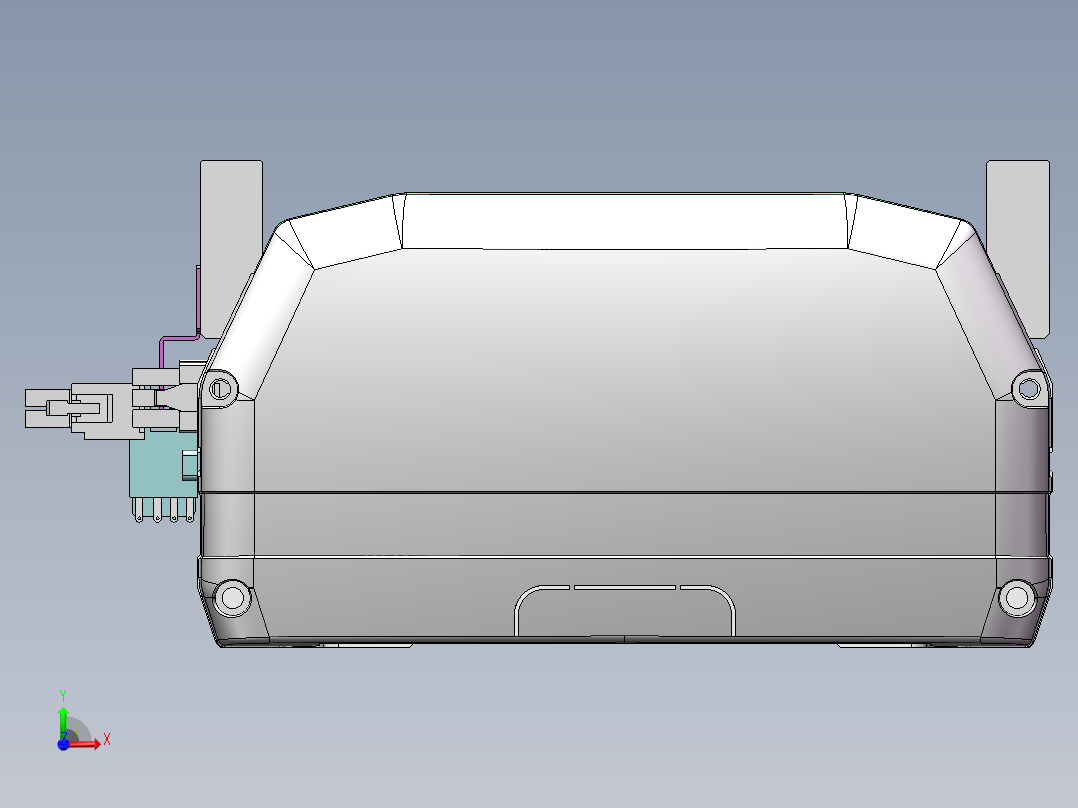Screen dimensions: 1078x808
Task: Select the white top chamfer face of the housing
Action: click(x=624, y=221)
